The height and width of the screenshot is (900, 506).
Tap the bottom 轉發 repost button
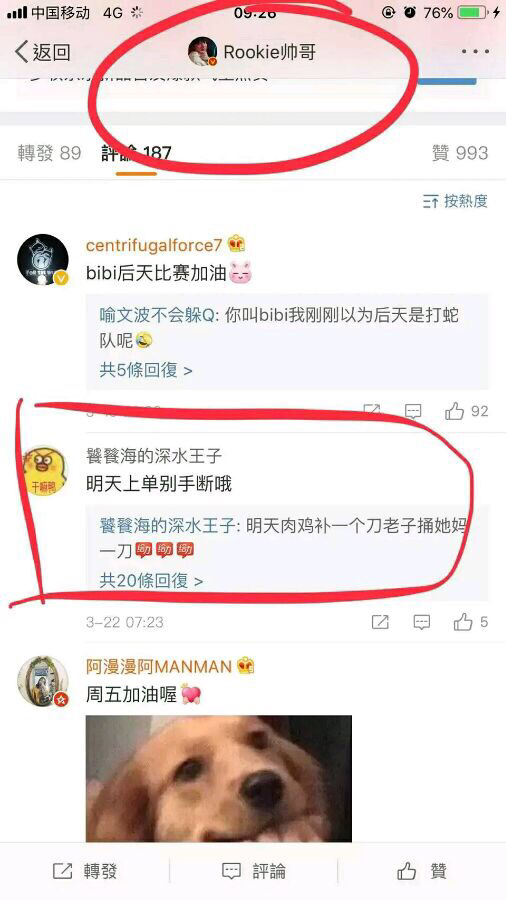pos(85,871)
